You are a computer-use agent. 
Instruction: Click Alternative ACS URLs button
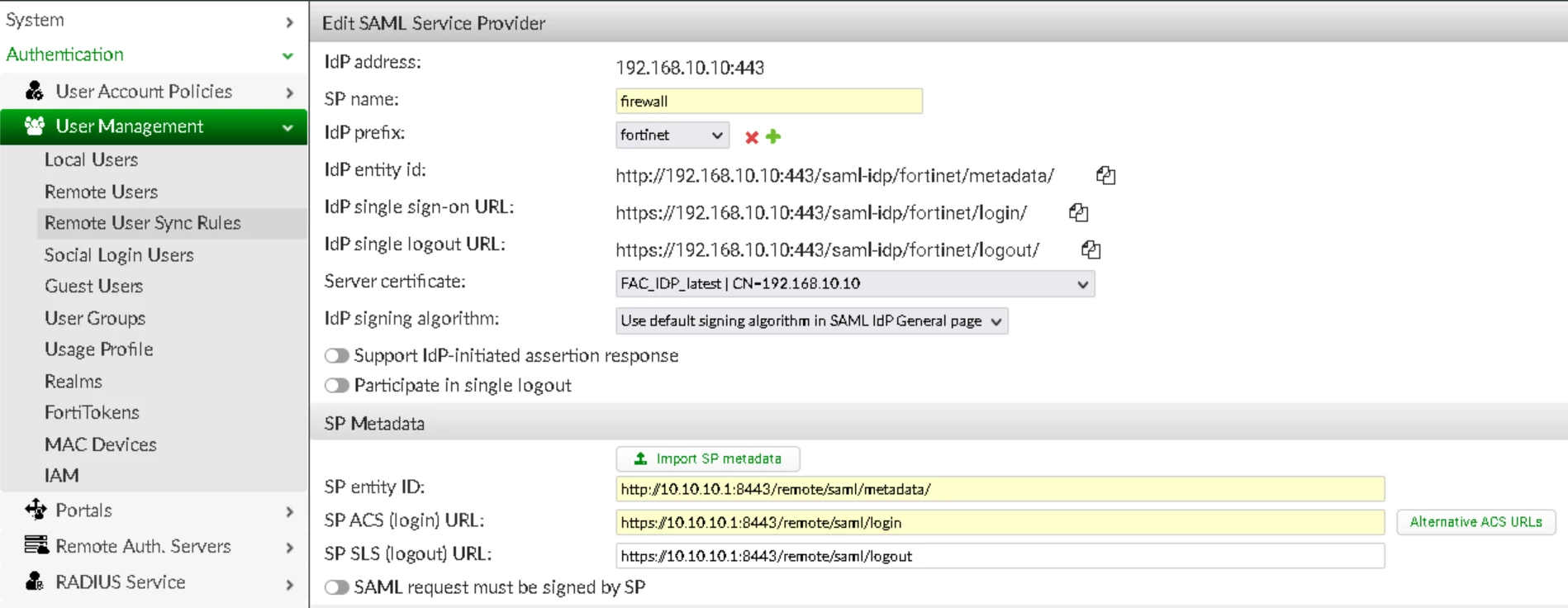[1475, 522]
